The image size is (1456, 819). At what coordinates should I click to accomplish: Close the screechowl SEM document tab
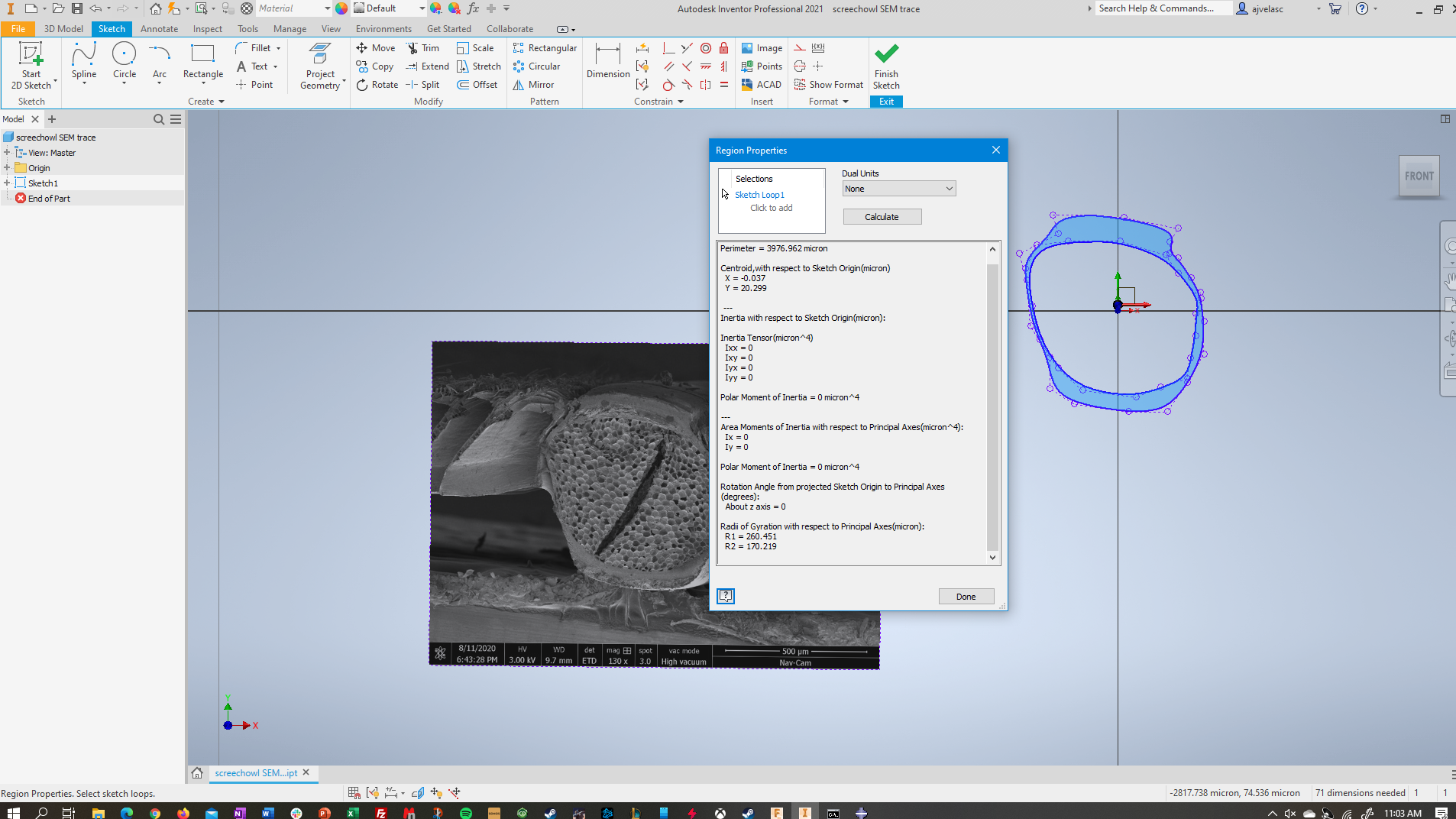click(306, 772)
